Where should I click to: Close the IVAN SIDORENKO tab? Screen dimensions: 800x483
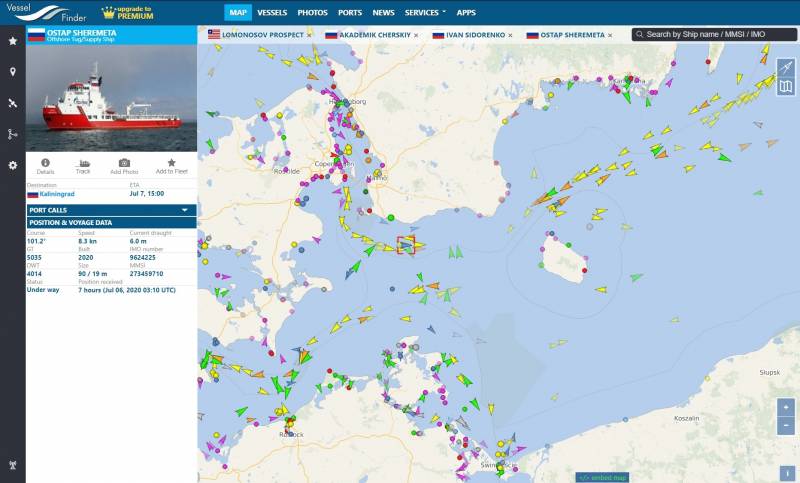[x=511, y=35]
